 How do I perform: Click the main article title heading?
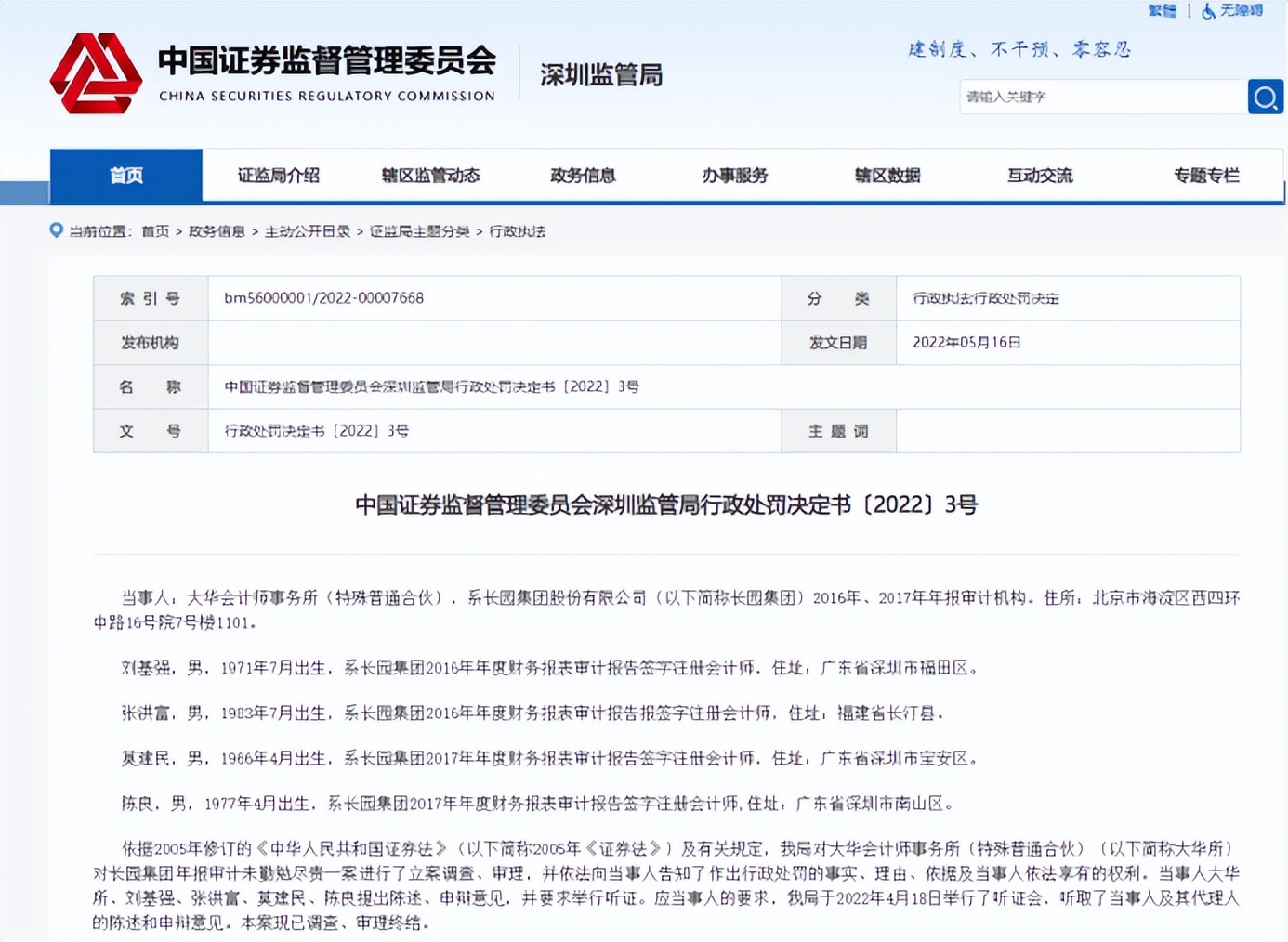coord(666,504)
